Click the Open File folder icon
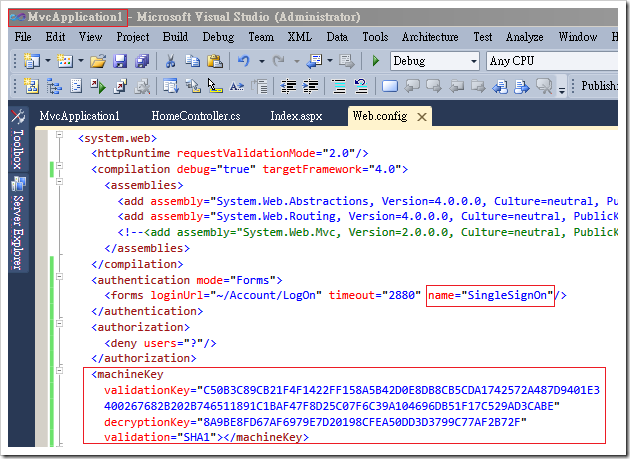Image resolution: width=630 pixels, height=459 pixels. tap(98, 61)
